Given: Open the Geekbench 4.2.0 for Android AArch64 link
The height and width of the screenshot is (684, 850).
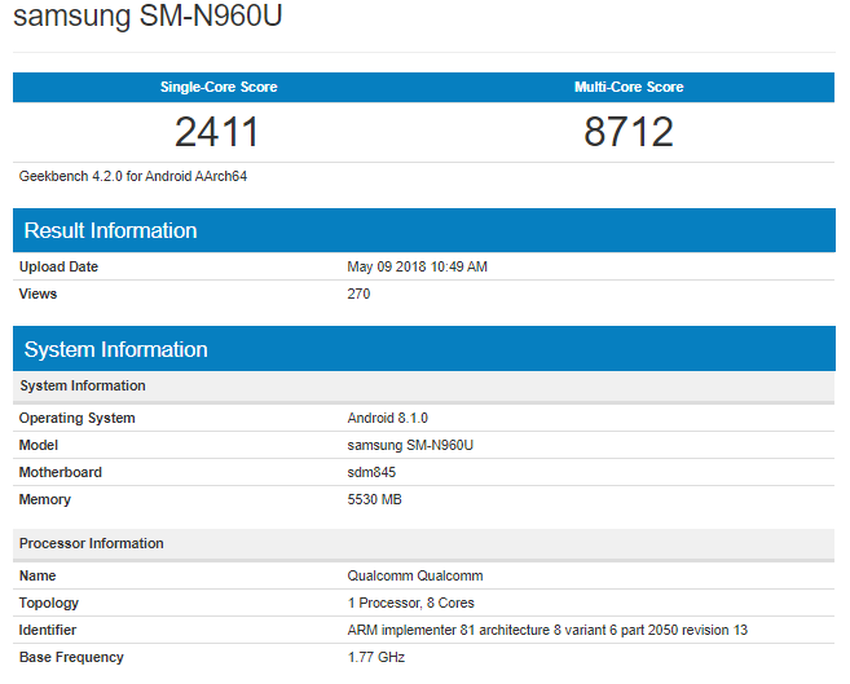Looking at the screenshot, I should [x=133, y=176].
